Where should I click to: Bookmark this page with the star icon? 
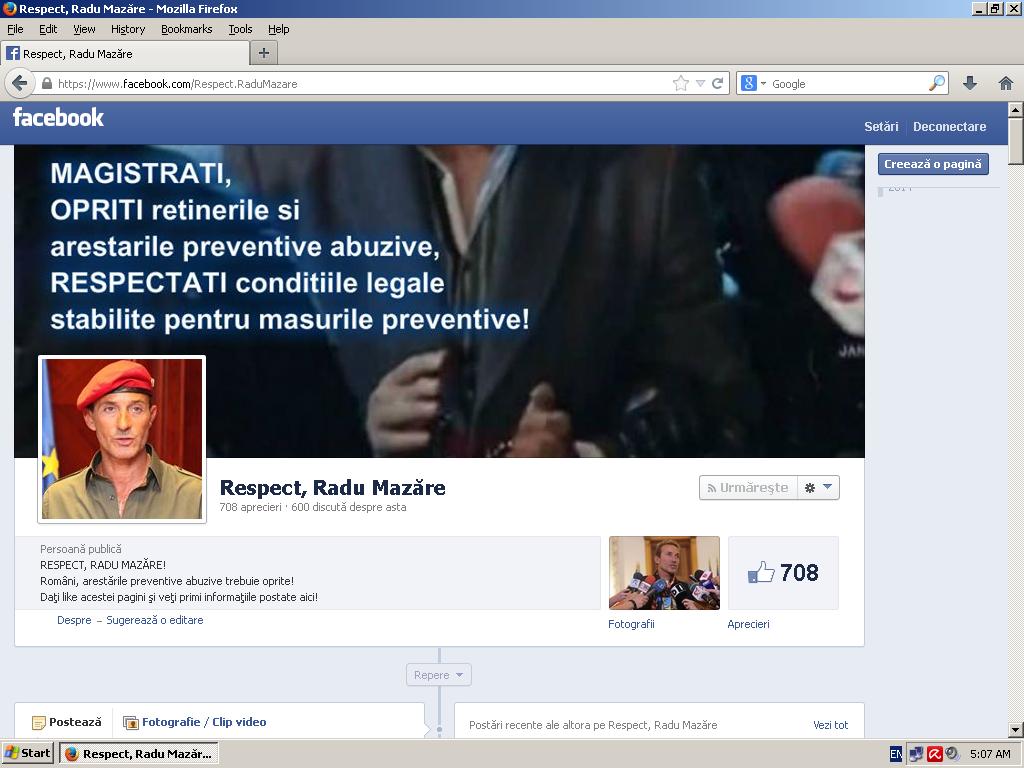pyautogui.click(x=681, y=83)
